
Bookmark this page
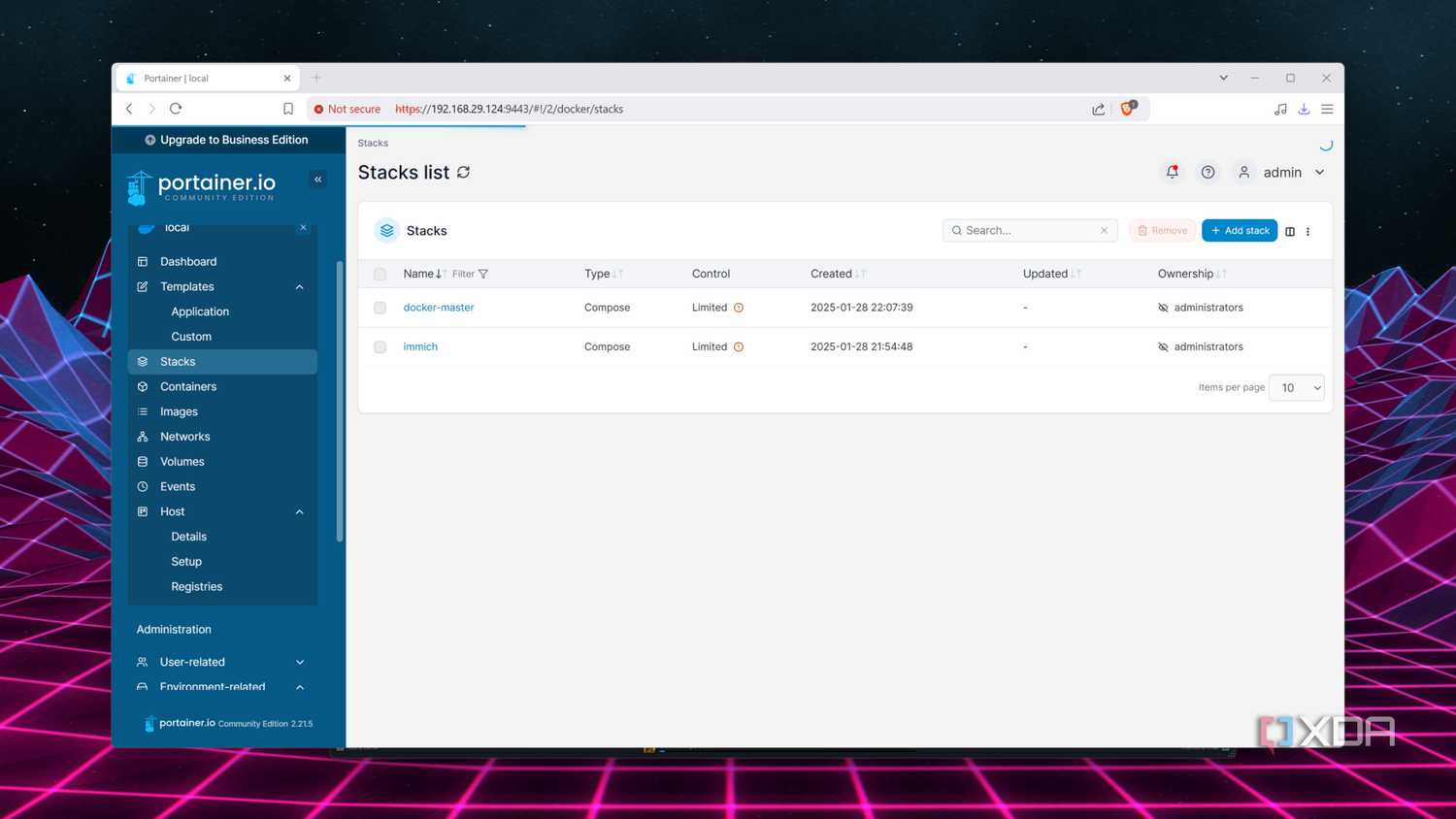pos(288,109)
